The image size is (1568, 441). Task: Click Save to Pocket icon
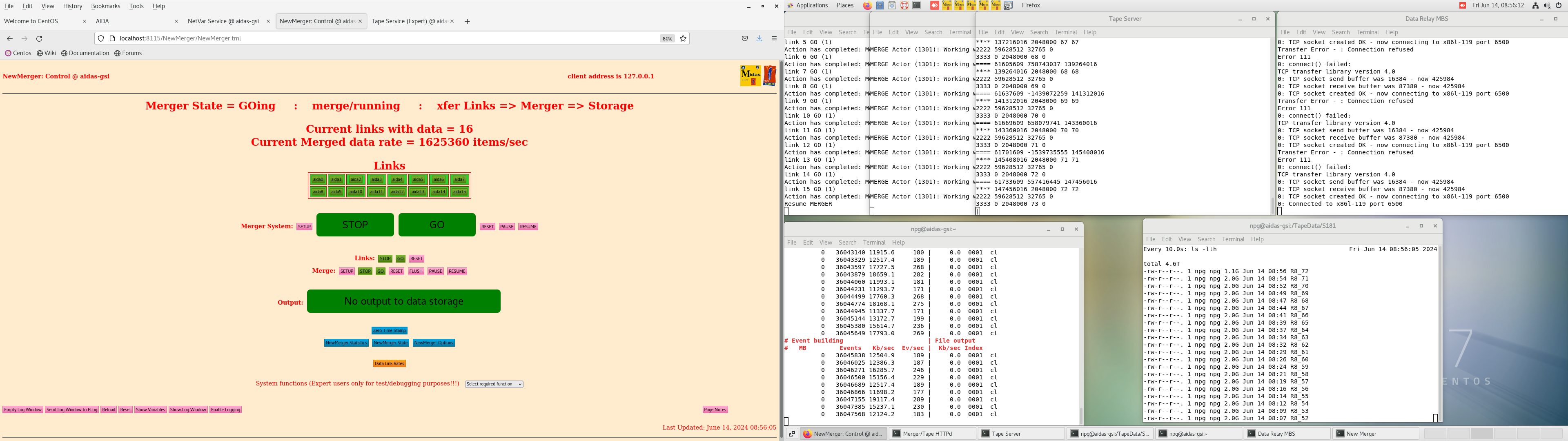(744, 38)
